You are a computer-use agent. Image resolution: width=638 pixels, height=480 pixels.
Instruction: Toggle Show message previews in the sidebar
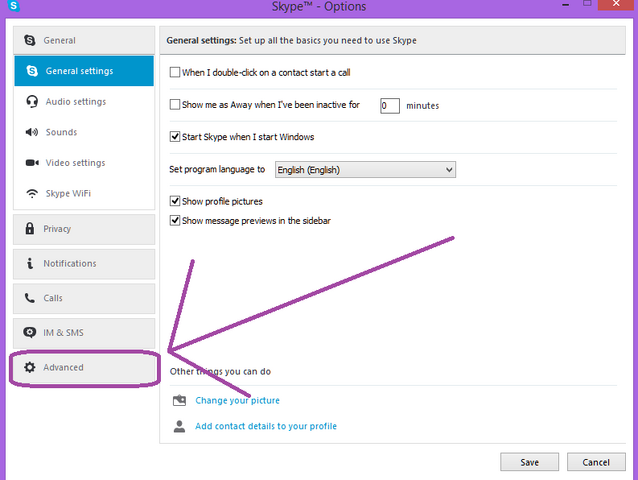(x=175, y=220)
